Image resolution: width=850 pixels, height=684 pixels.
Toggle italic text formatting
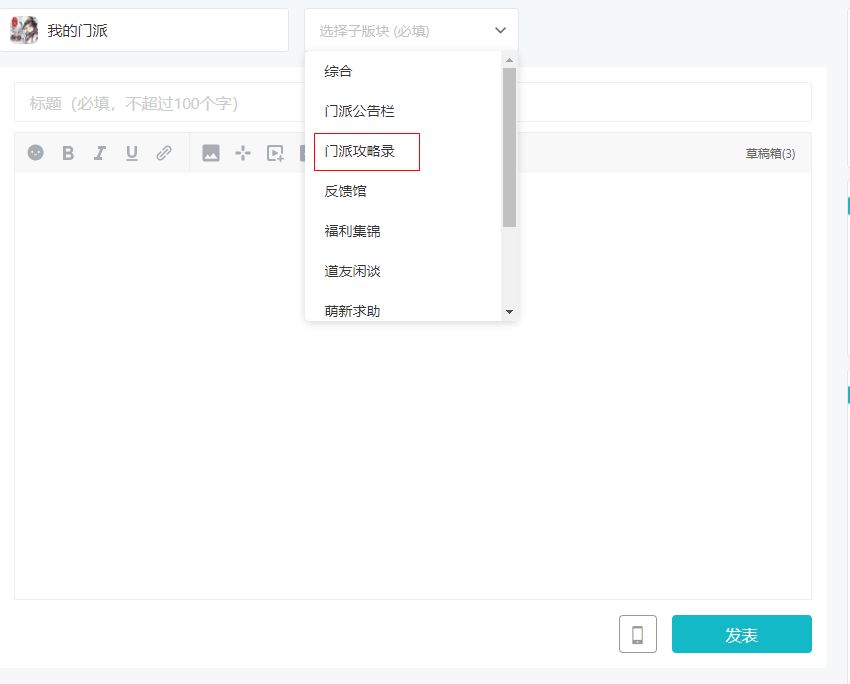[100, 153]
